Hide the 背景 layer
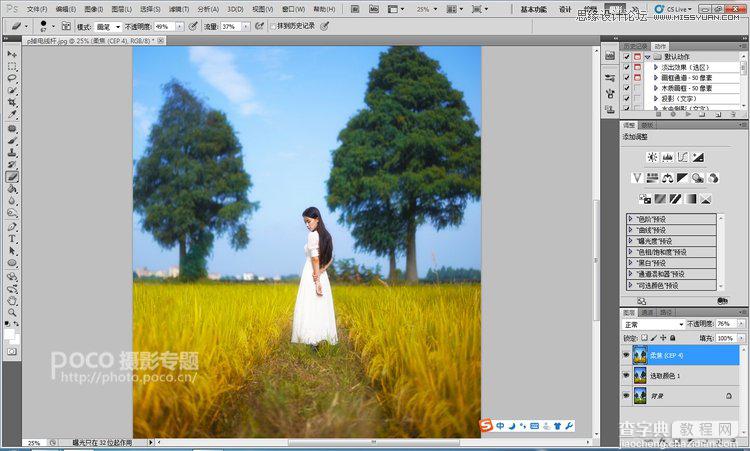 626,396
